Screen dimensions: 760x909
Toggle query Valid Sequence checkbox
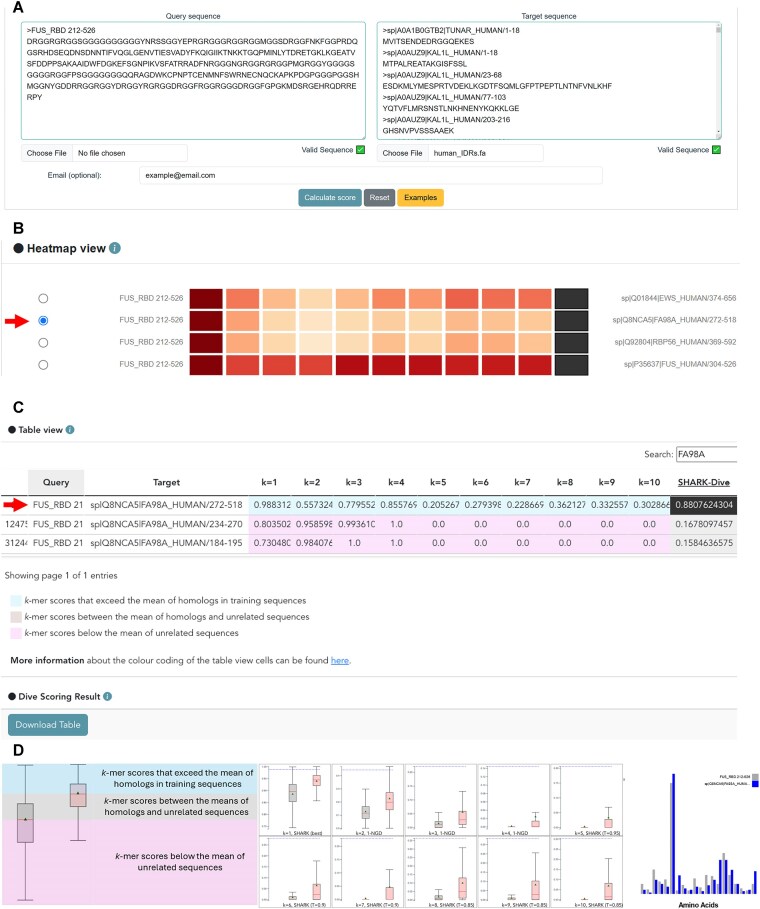[361, 150]
